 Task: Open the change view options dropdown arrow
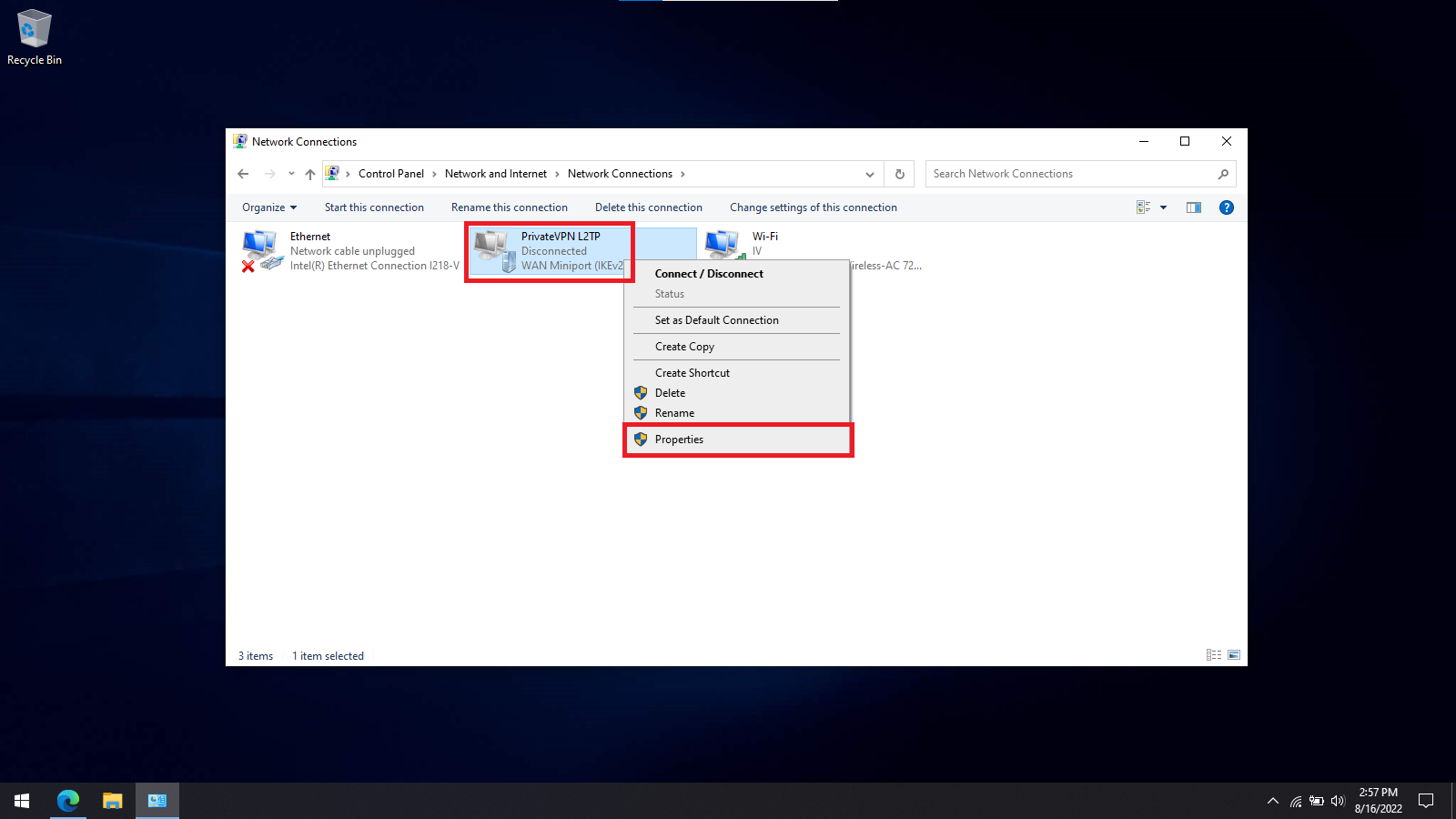click(x=1163, y=207)
